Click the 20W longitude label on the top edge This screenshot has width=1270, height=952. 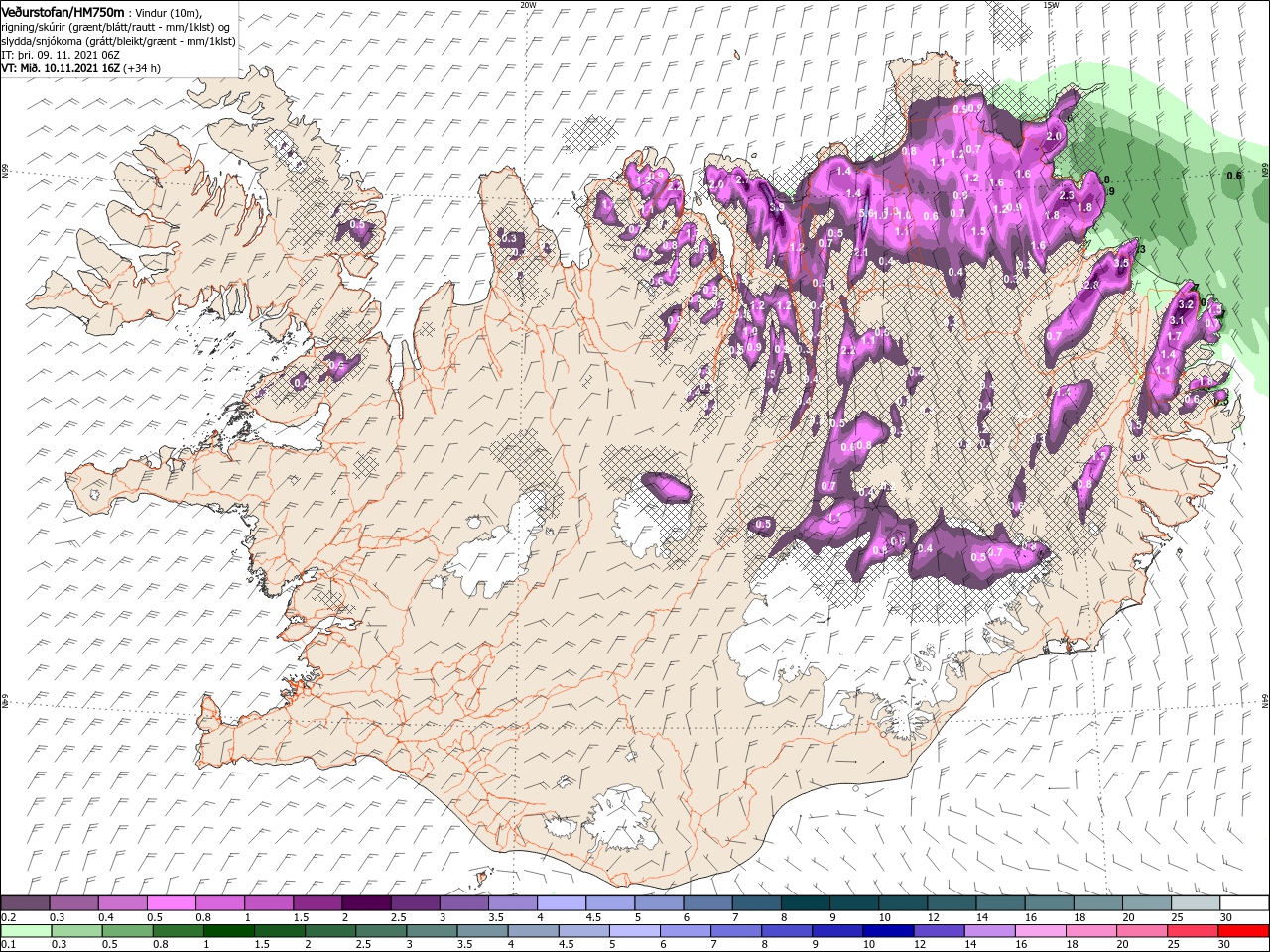click(x=528, y=4)
